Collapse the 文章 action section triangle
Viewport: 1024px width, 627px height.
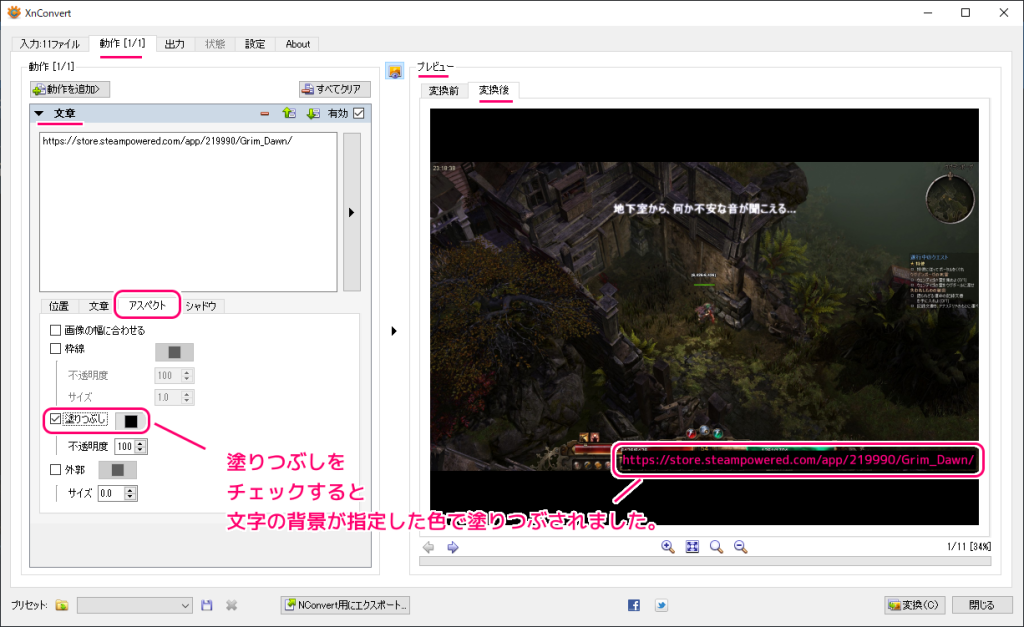coord(39,114)
